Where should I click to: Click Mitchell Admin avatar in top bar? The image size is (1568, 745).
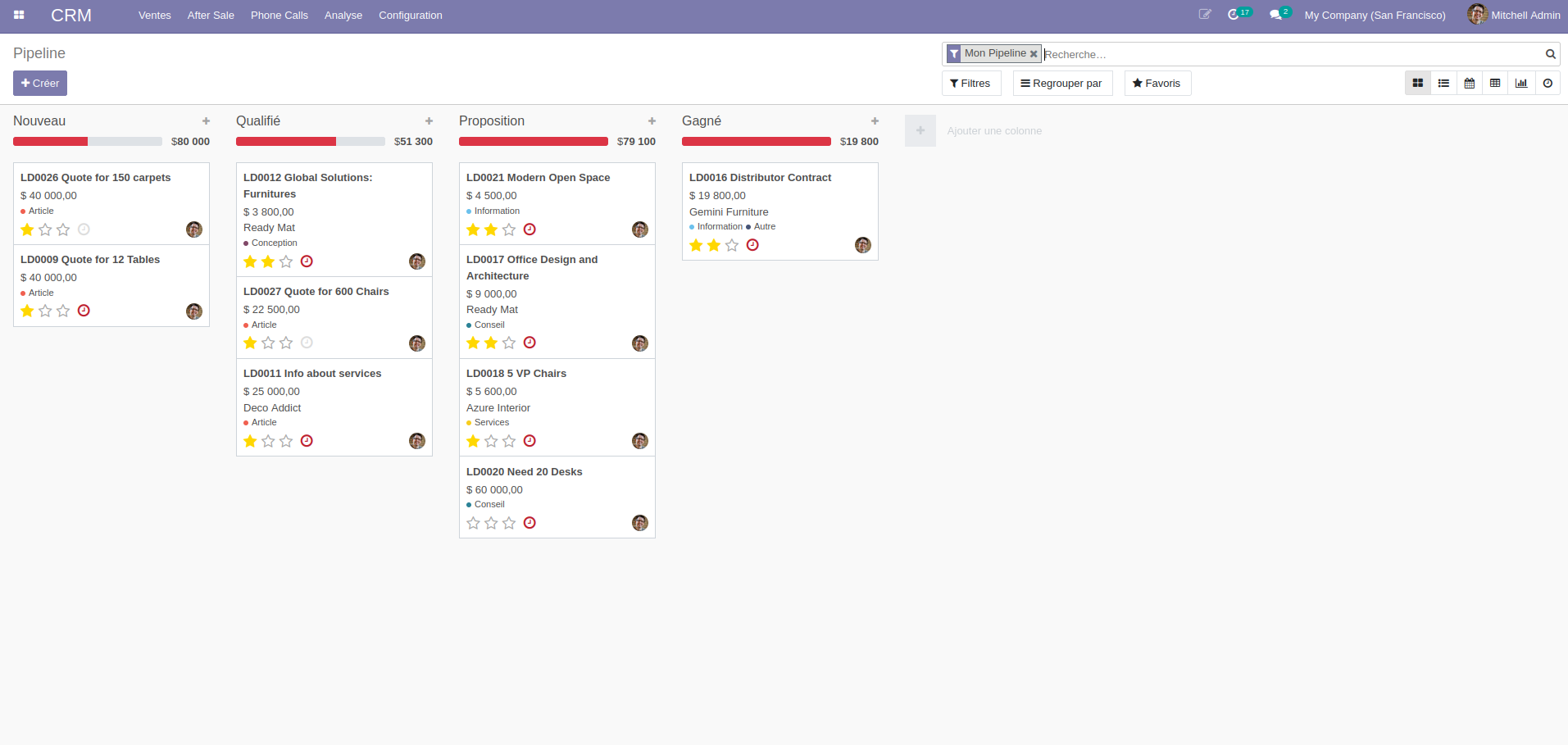click(1477, 14)
